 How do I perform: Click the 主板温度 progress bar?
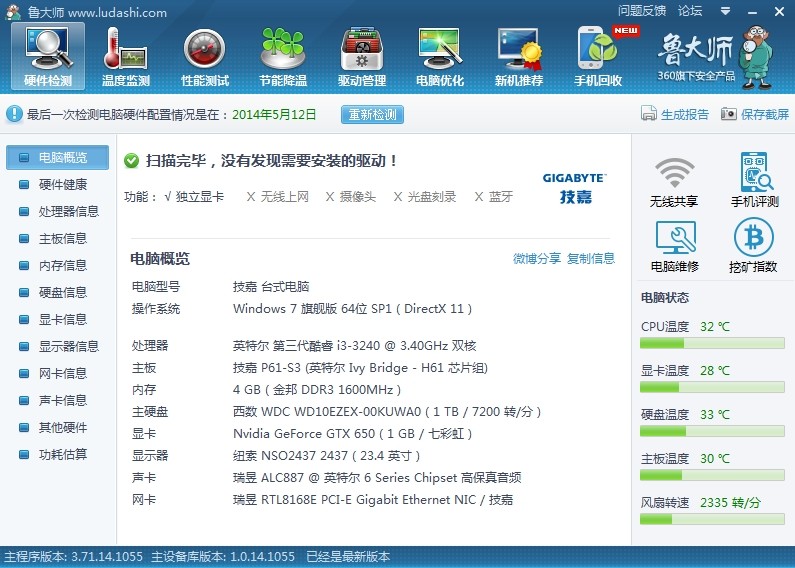pos(712,476)
